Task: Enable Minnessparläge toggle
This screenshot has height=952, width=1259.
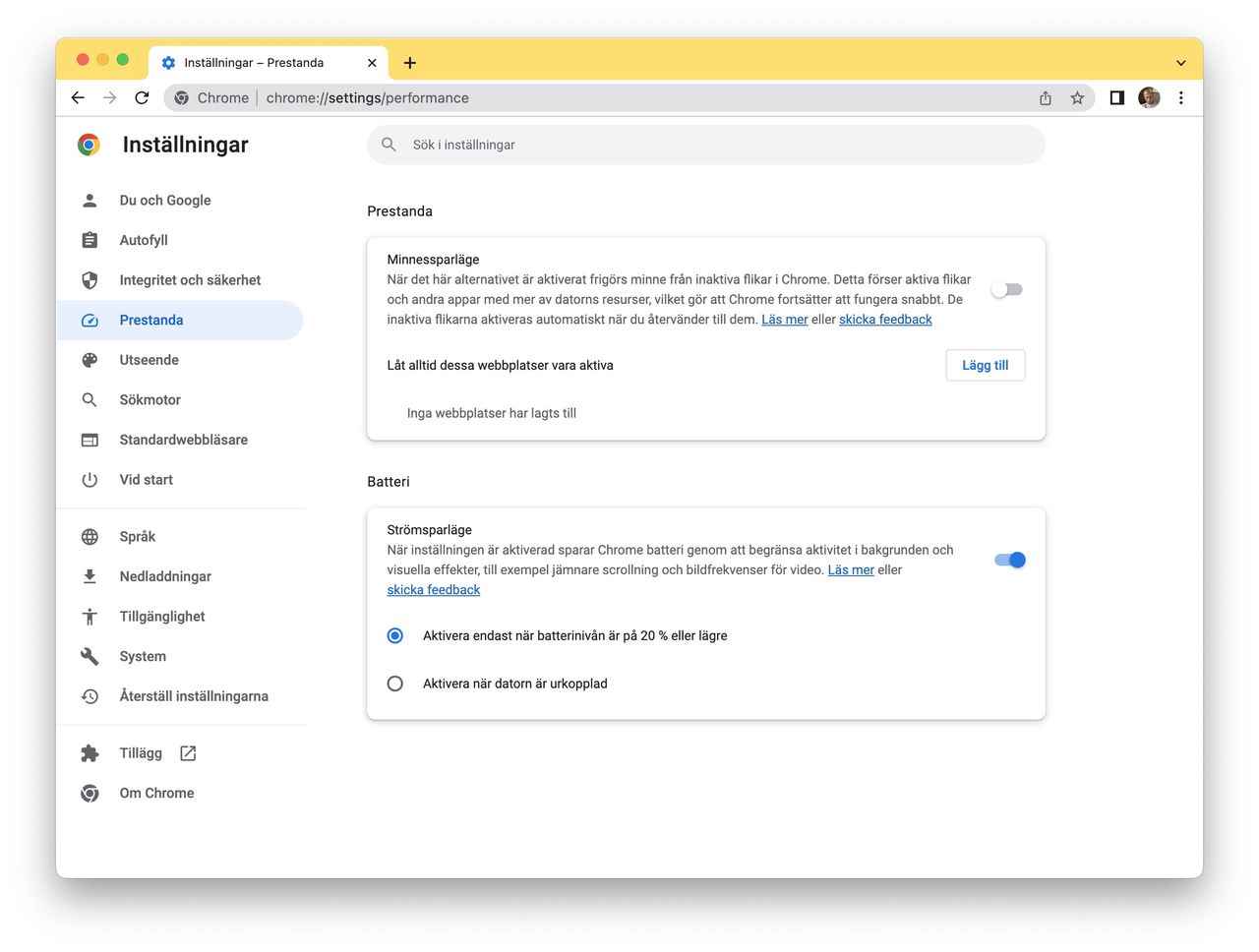Action: (1005, 288)
